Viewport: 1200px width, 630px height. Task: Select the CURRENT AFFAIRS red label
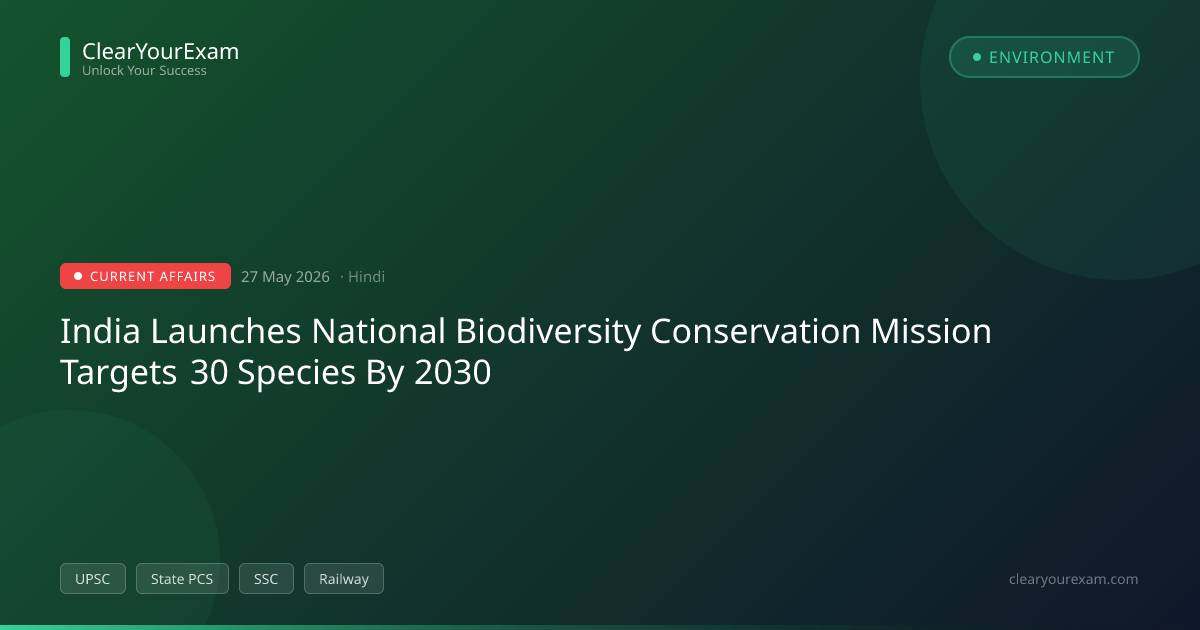[x=145, y=276]
